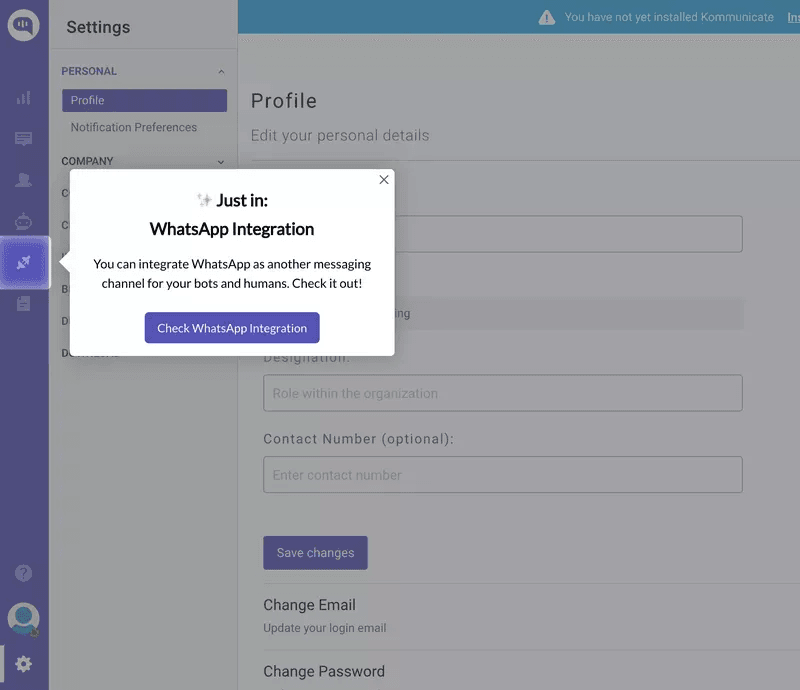800x690 pixels.
Task: Click the Kommunicate logo in the sidebar
Action: pos(23,25)
